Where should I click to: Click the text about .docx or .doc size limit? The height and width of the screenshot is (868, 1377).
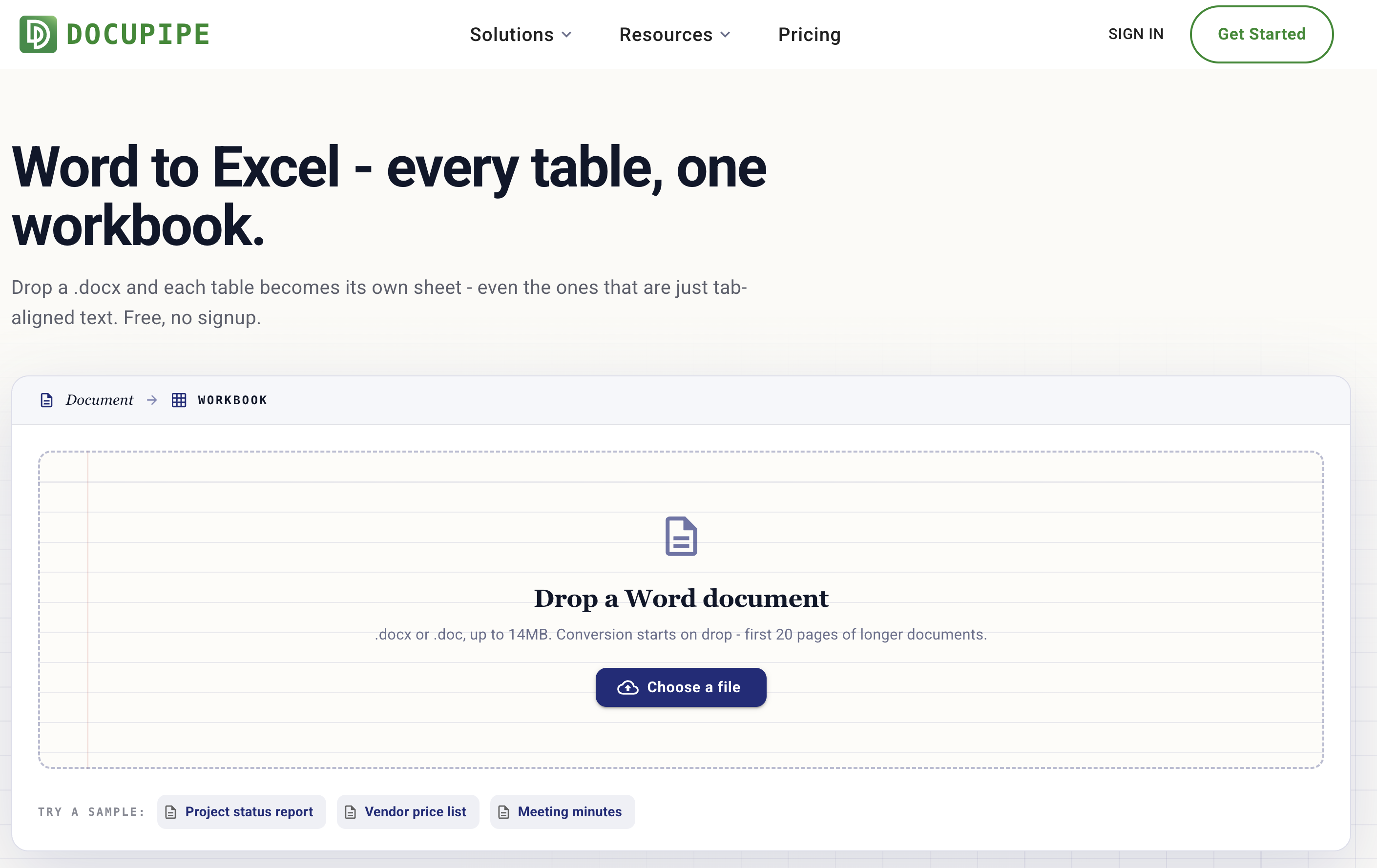(681, 635)
